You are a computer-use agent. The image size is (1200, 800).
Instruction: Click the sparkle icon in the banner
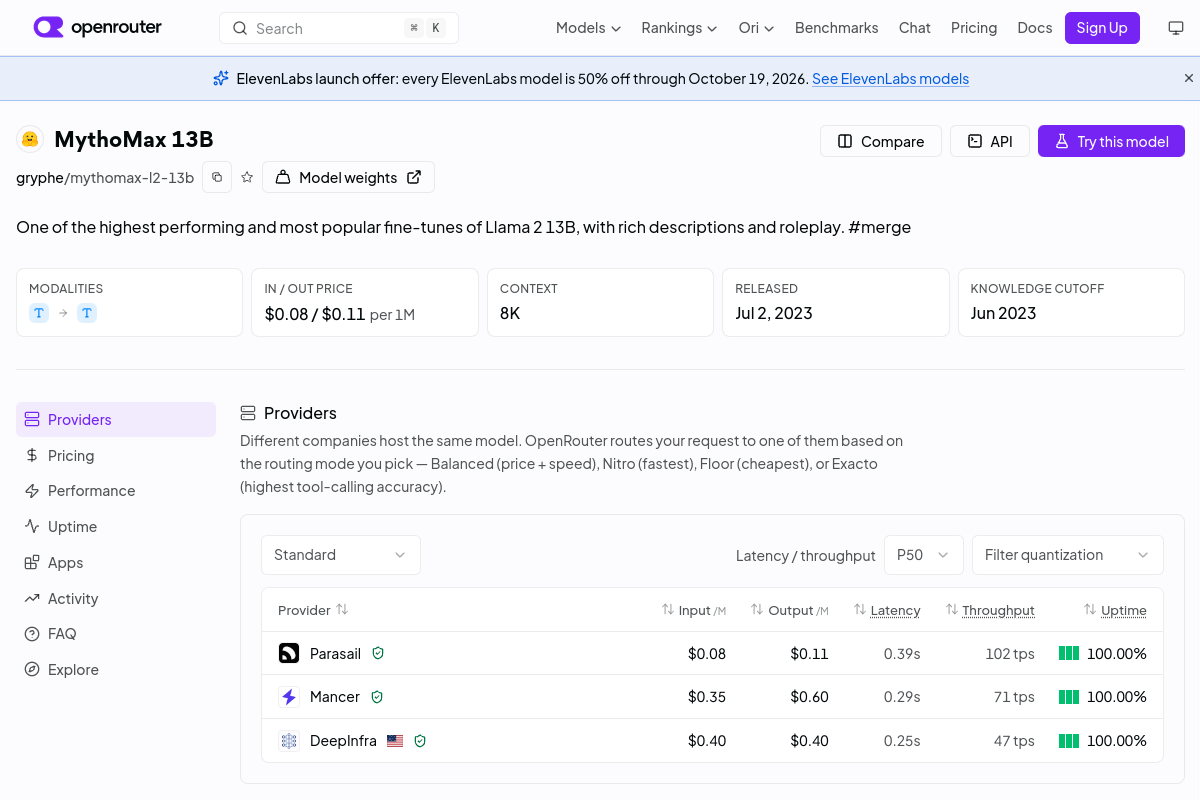point(221,78)
